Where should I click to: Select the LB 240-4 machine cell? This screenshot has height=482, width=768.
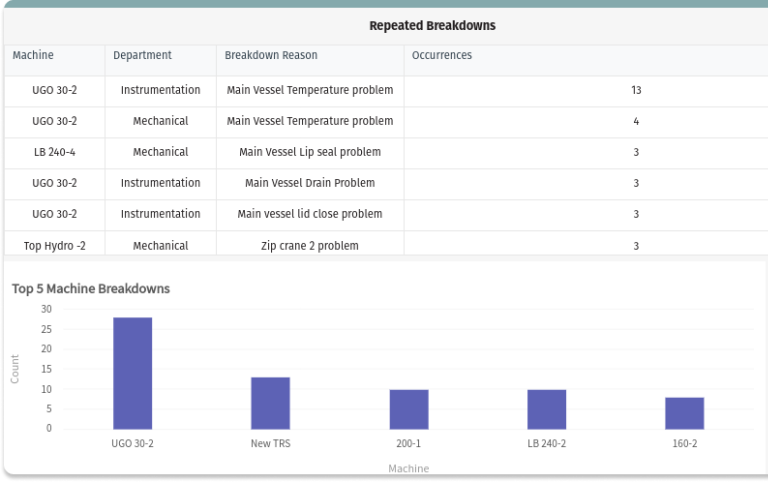[x=54, y=153]
